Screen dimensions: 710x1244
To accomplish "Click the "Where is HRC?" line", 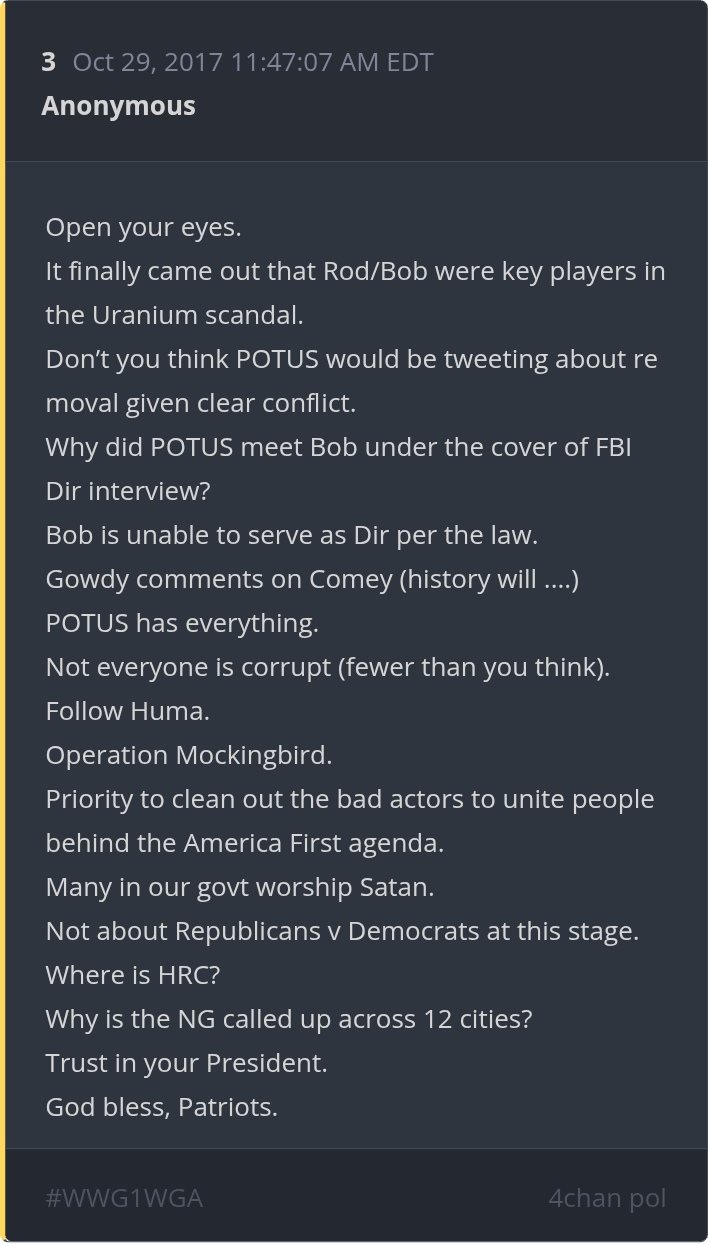I will coord(132,976).
